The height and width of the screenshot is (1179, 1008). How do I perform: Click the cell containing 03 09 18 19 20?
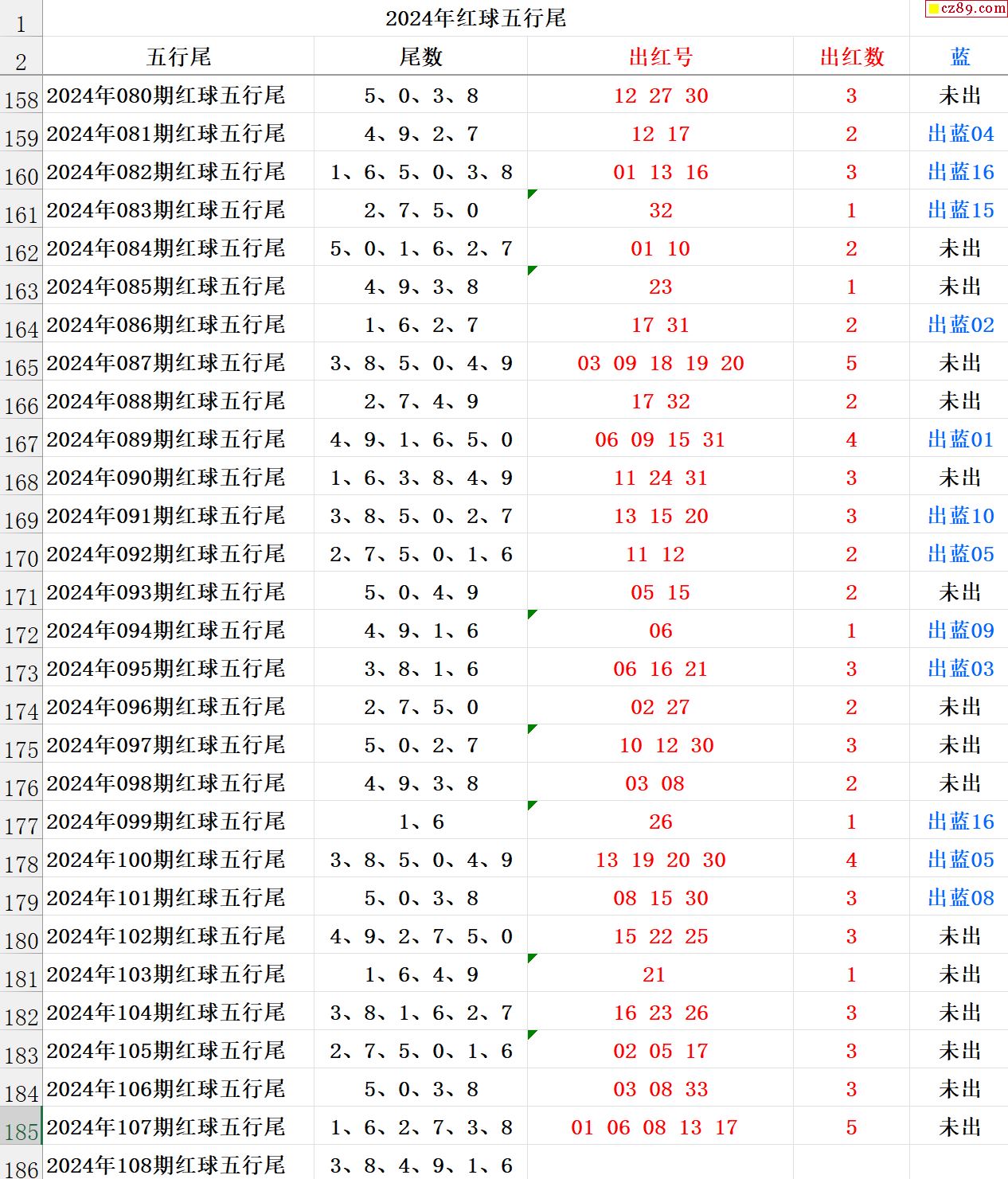(660, 363)
